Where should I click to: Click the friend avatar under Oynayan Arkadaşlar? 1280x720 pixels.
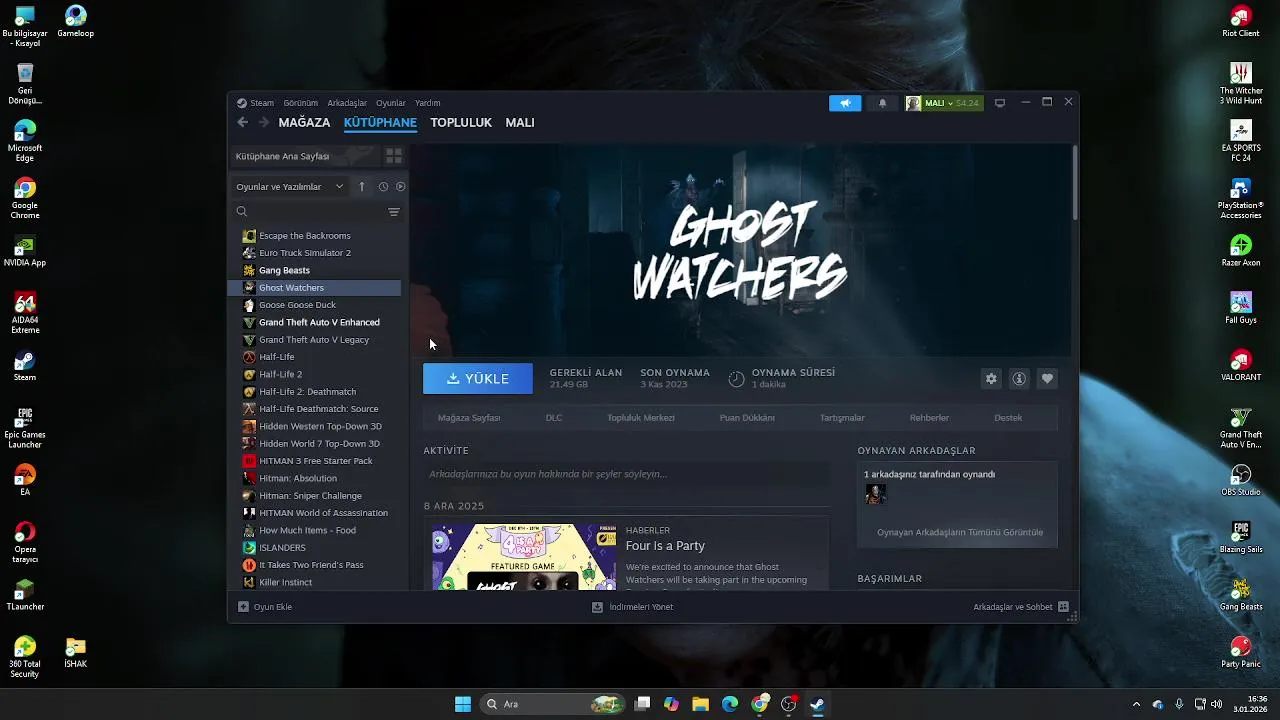(x=875, y=494)
